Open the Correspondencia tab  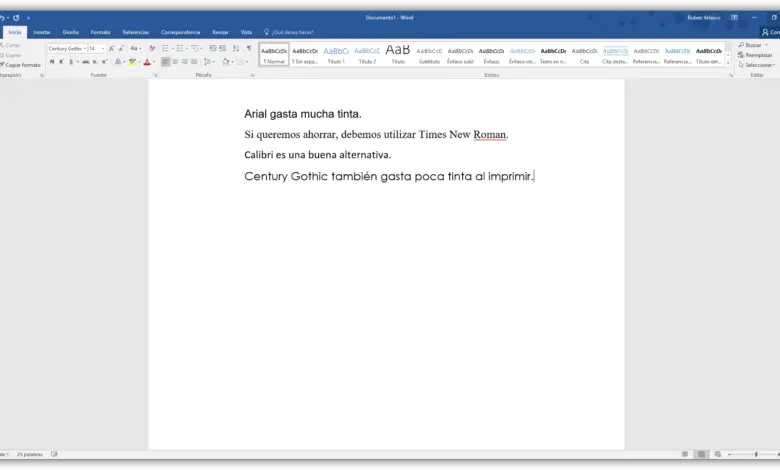181,32
